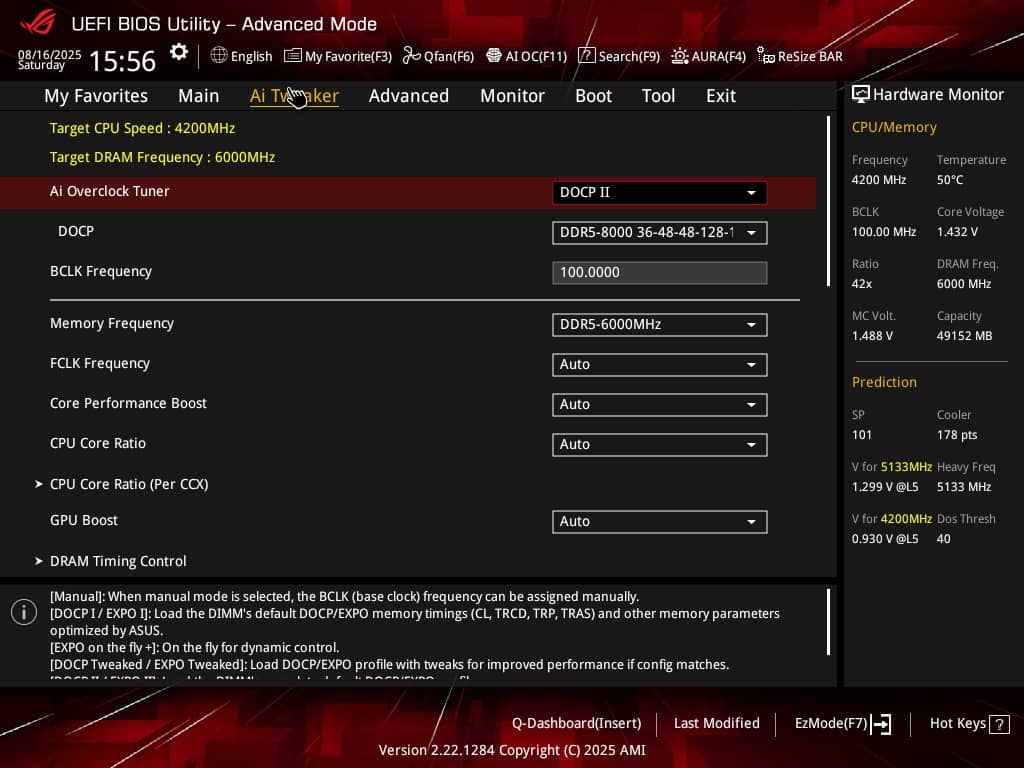Click the MC Volt. 1.488 V value
This screenshot has height=768, width=1024.
[x=872, y=336]
